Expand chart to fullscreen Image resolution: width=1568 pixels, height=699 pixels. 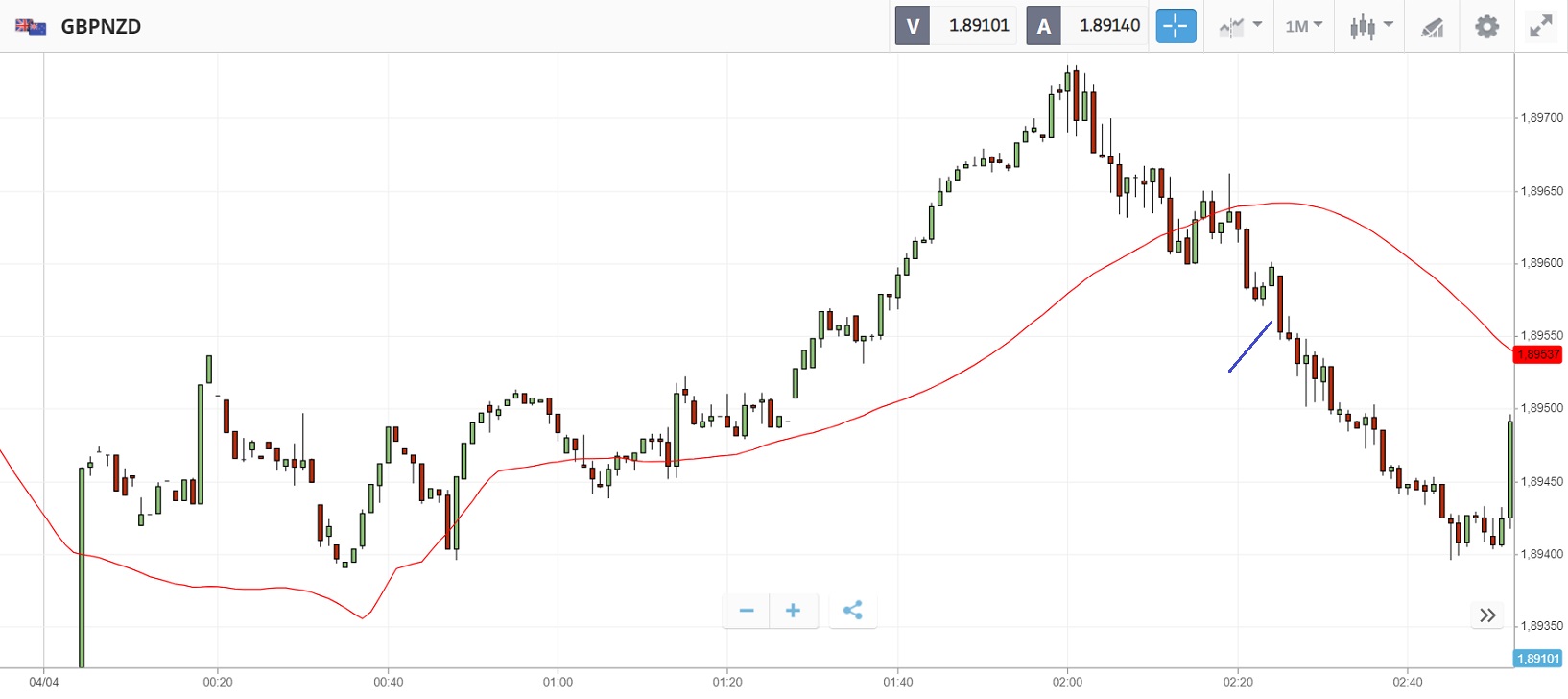1540,26
